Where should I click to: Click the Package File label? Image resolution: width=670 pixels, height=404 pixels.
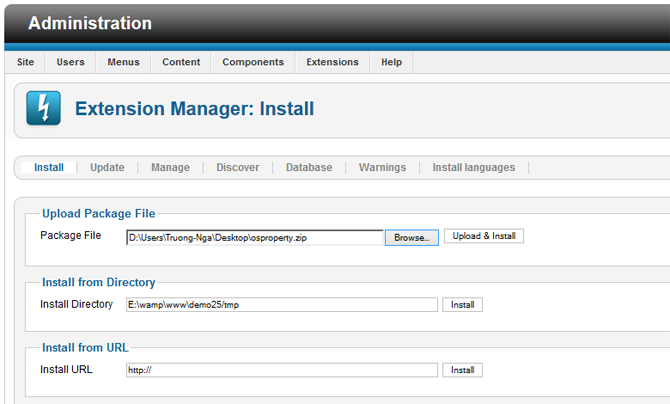click(71, 236)
